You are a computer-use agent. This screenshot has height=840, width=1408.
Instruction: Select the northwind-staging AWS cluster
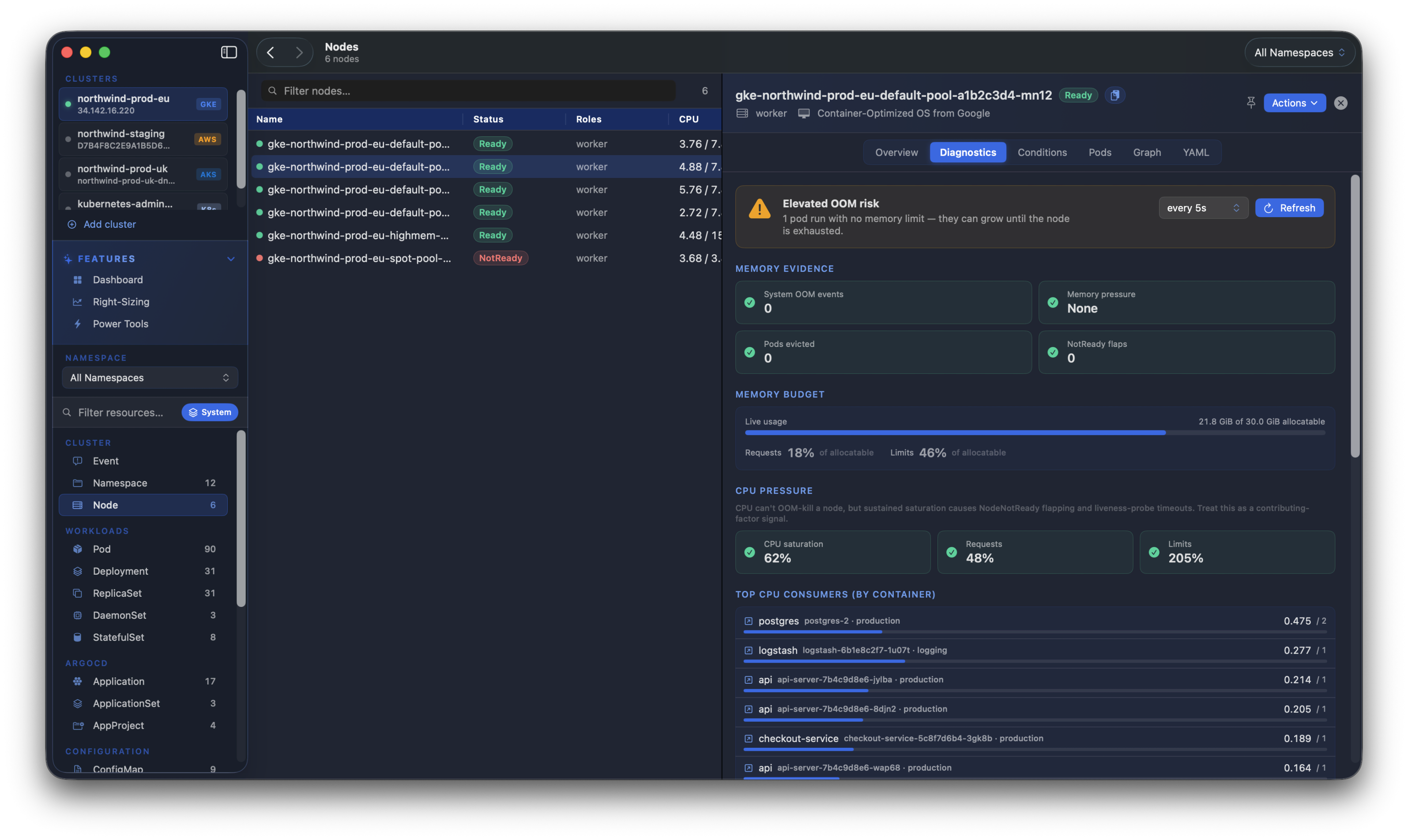point(143,139)
